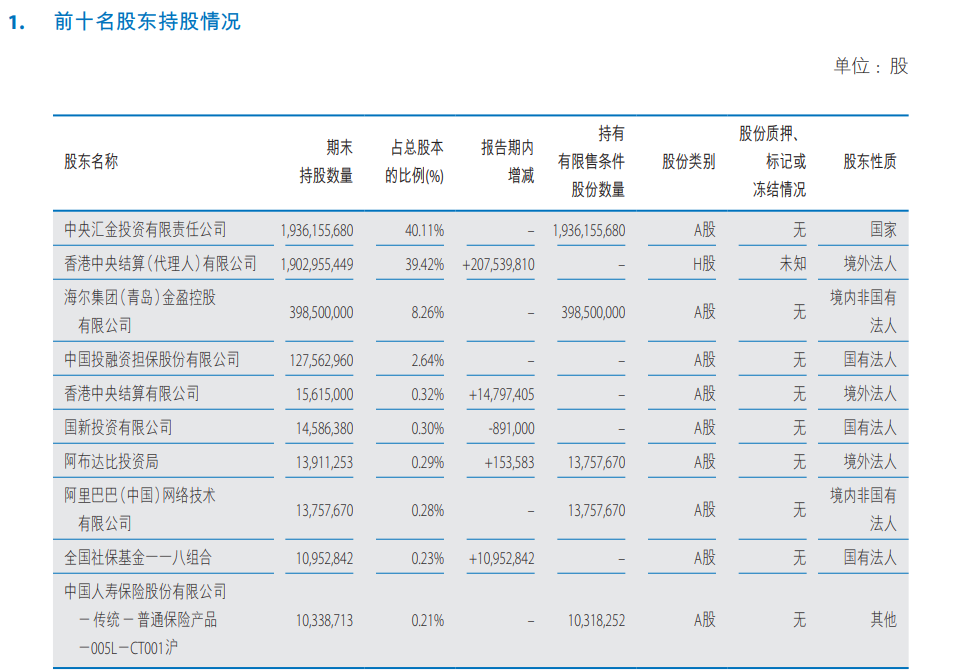Viewport: 955px width, 672px height.
Task: Click the 8.26% ratio cell
Action: (428, 313)
